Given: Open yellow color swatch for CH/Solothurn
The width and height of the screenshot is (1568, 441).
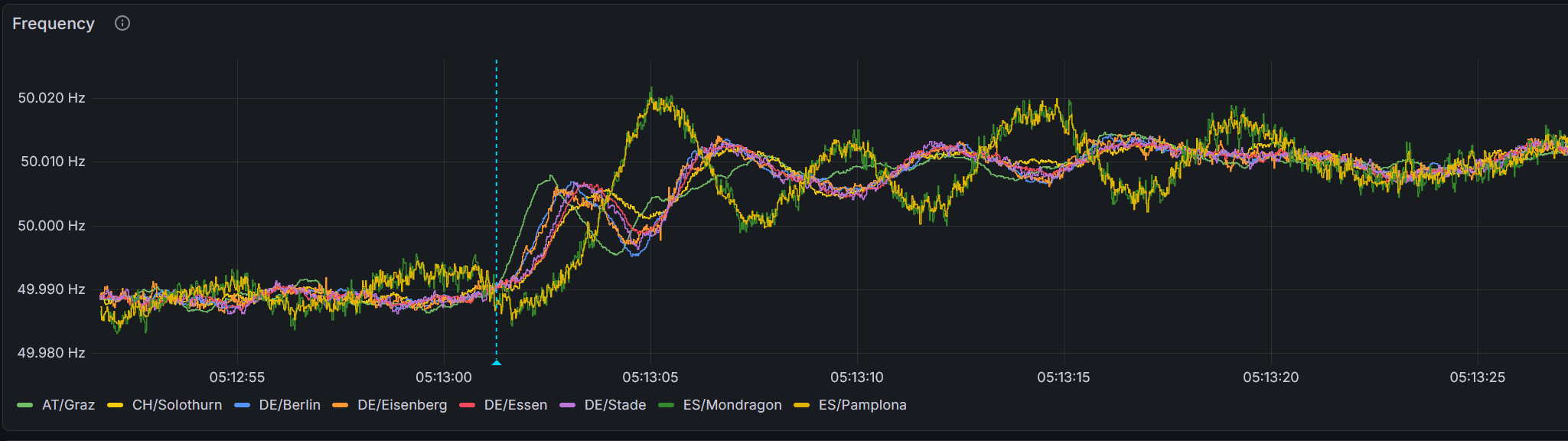Looking at the screenshot, I should [116, 405].
